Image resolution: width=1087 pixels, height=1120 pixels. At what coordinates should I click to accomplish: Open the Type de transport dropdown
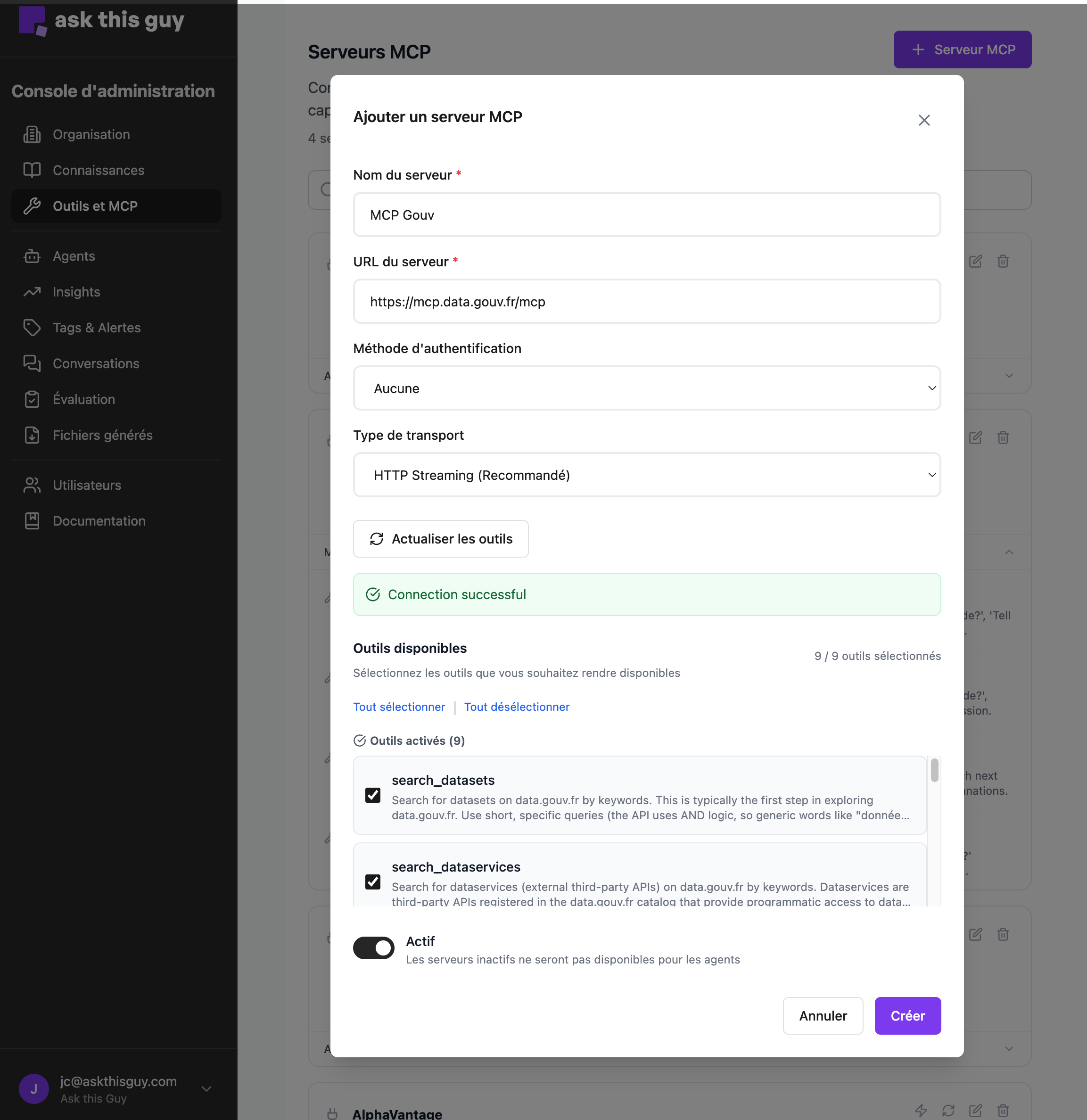[x=646, y=475]
